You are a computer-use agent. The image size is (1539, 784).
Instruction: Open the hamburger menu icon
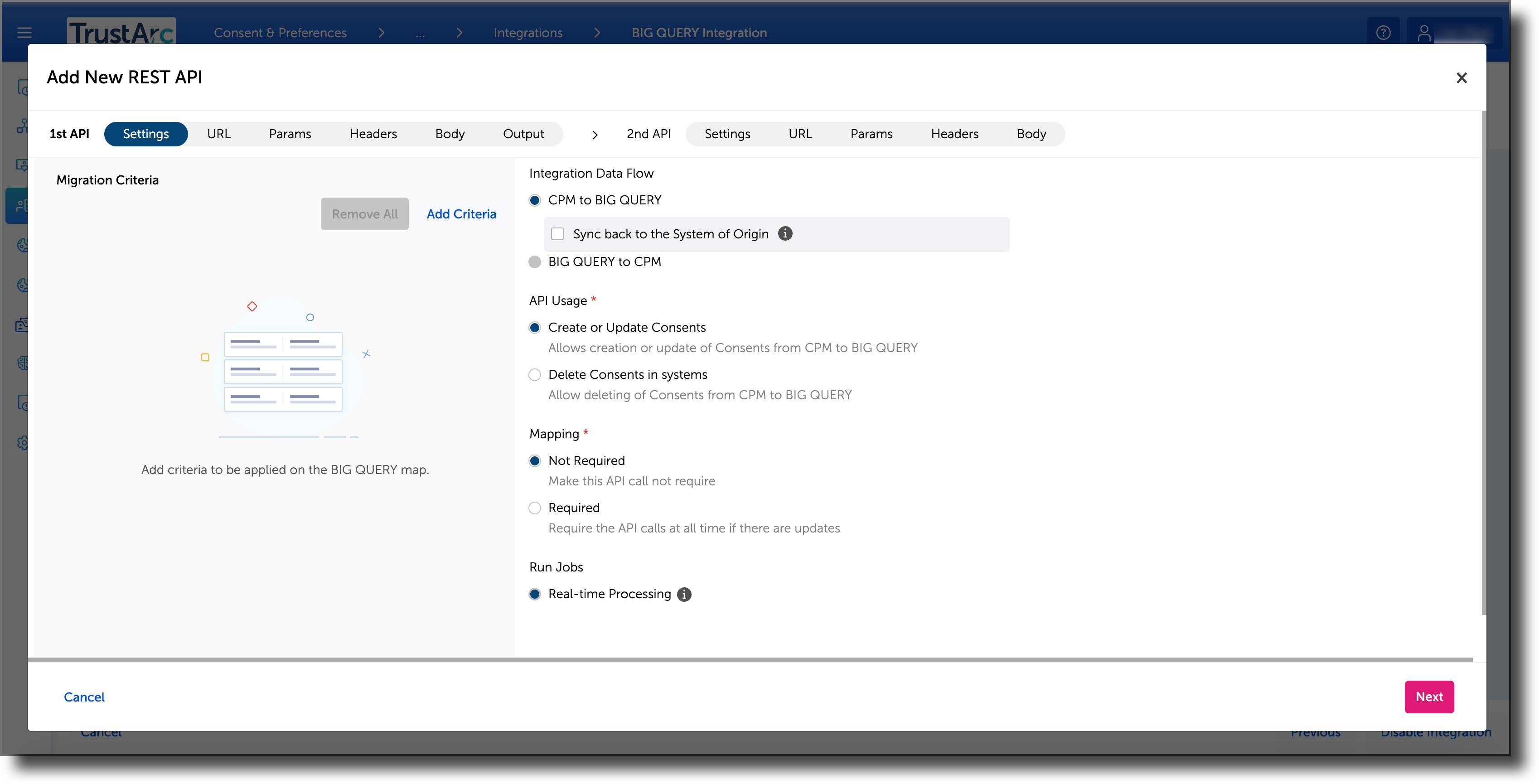point(24,33)
